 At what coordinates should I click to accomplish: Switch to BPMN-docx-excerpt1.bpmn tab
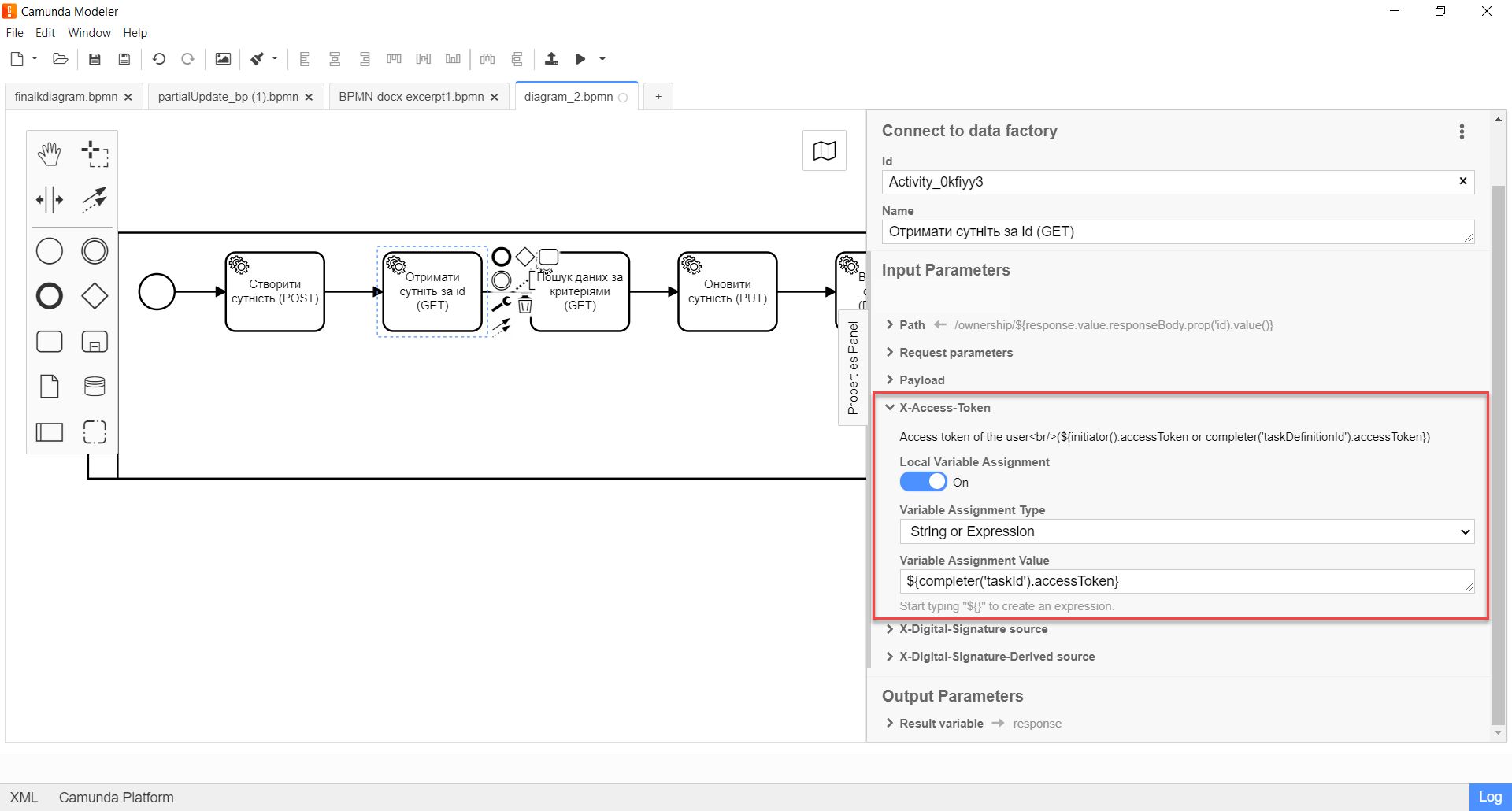pos(411,97)
